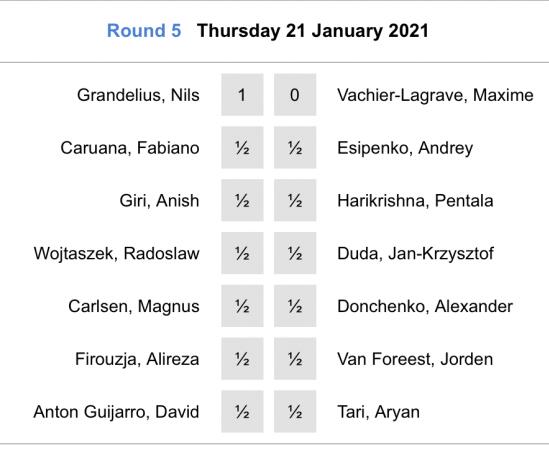Select player name Grandelius, Nils

click(x=138, y=95)
